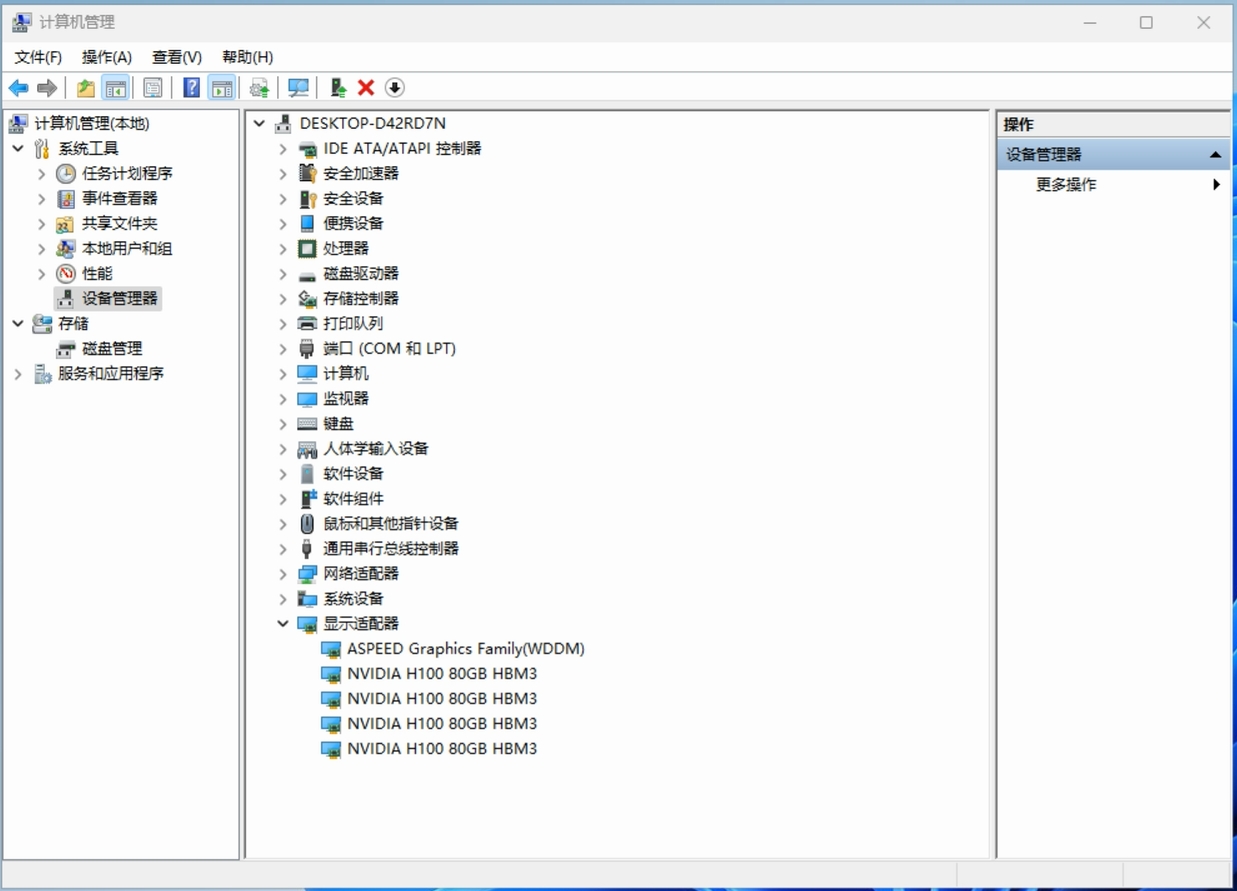This screenshot has width=1237, height=891.
Task: Click the circled down-arrow disable device icon
Action: pos(395,88)
